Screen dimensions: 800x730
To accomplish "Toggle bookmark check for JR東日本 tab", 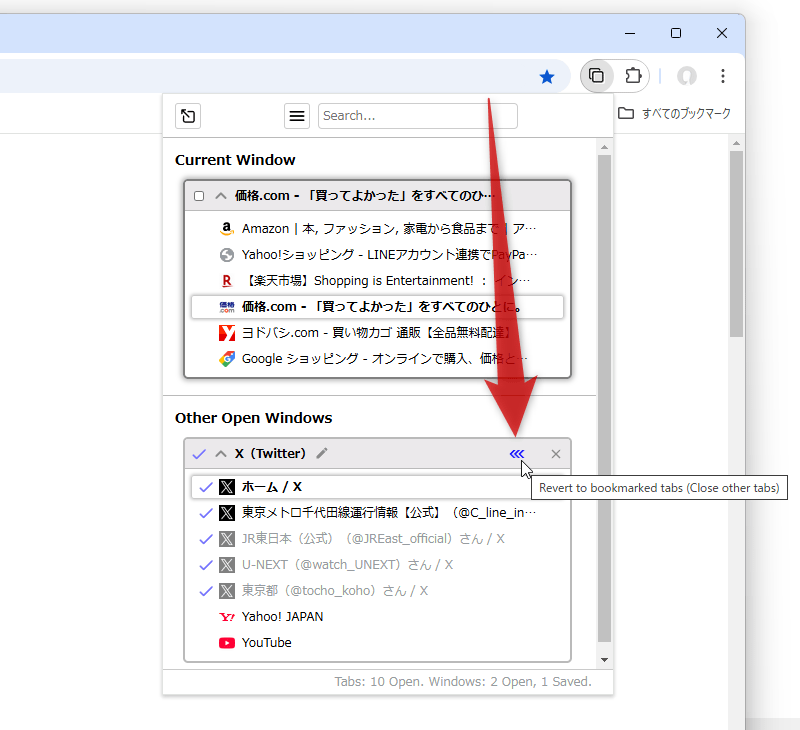I will coord(206,539).
